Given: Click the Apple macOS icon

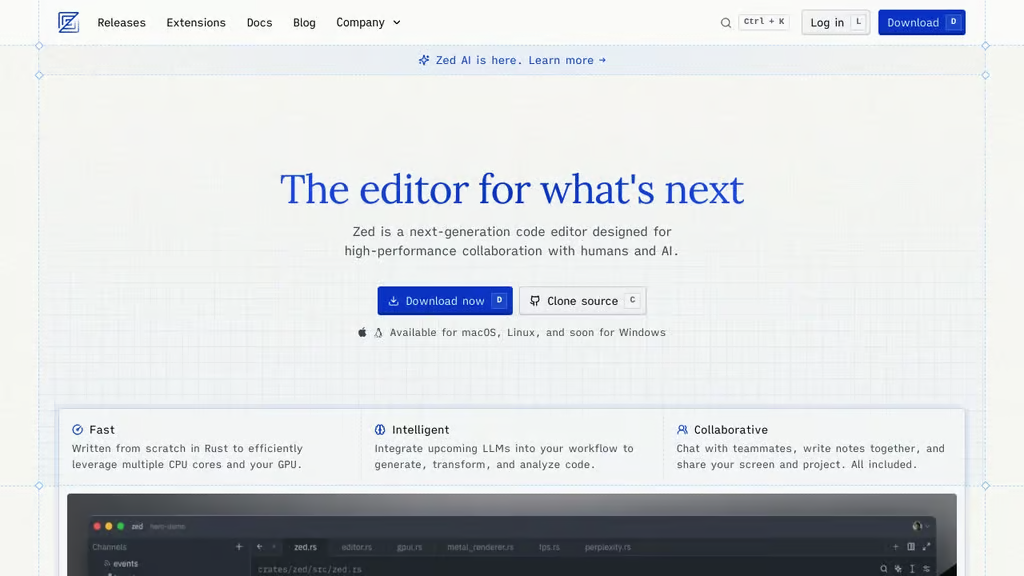Looking at the screenshot, I should click(362, 332).
